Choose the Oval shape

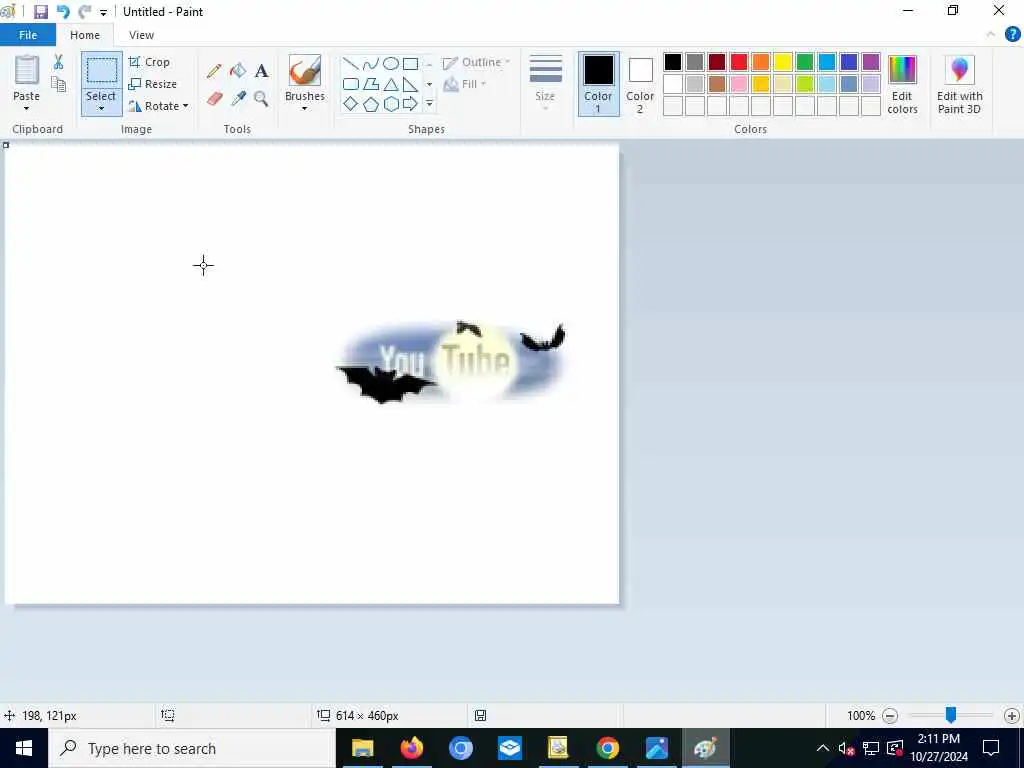click(391, 63)
